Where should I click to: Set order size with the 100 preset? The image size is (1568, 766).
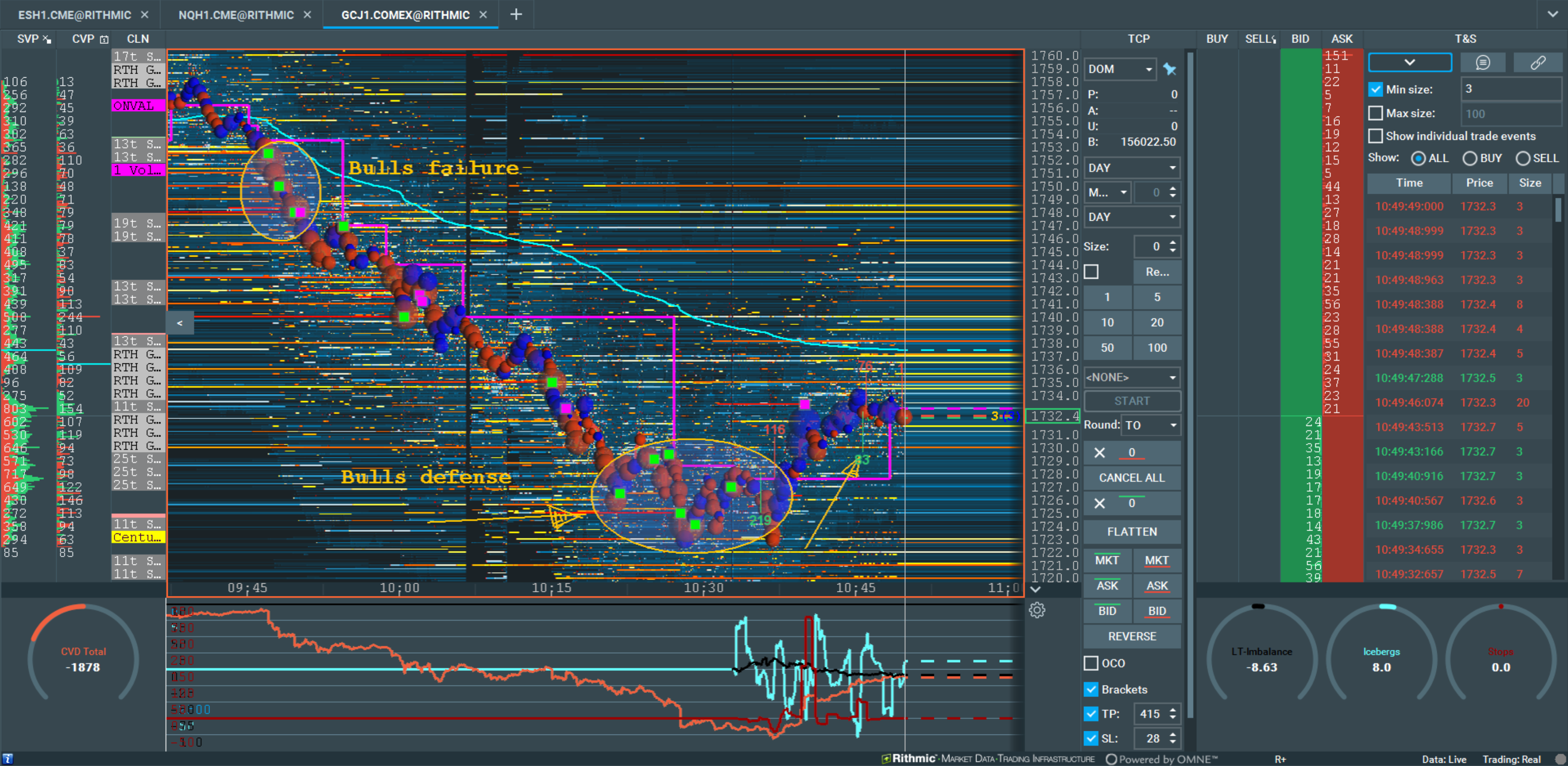[1157, 348]
